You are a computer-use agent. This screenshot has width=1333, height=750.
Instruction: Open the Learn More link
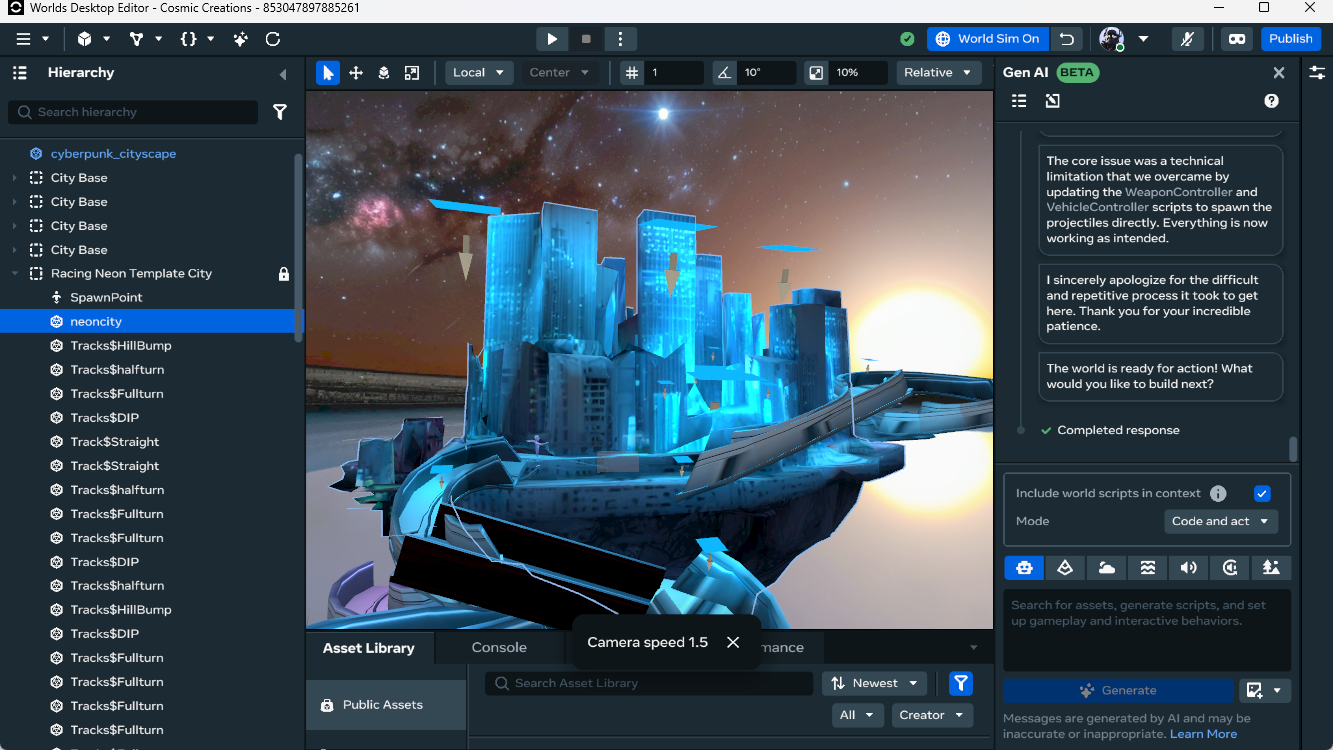(1203, 734)
